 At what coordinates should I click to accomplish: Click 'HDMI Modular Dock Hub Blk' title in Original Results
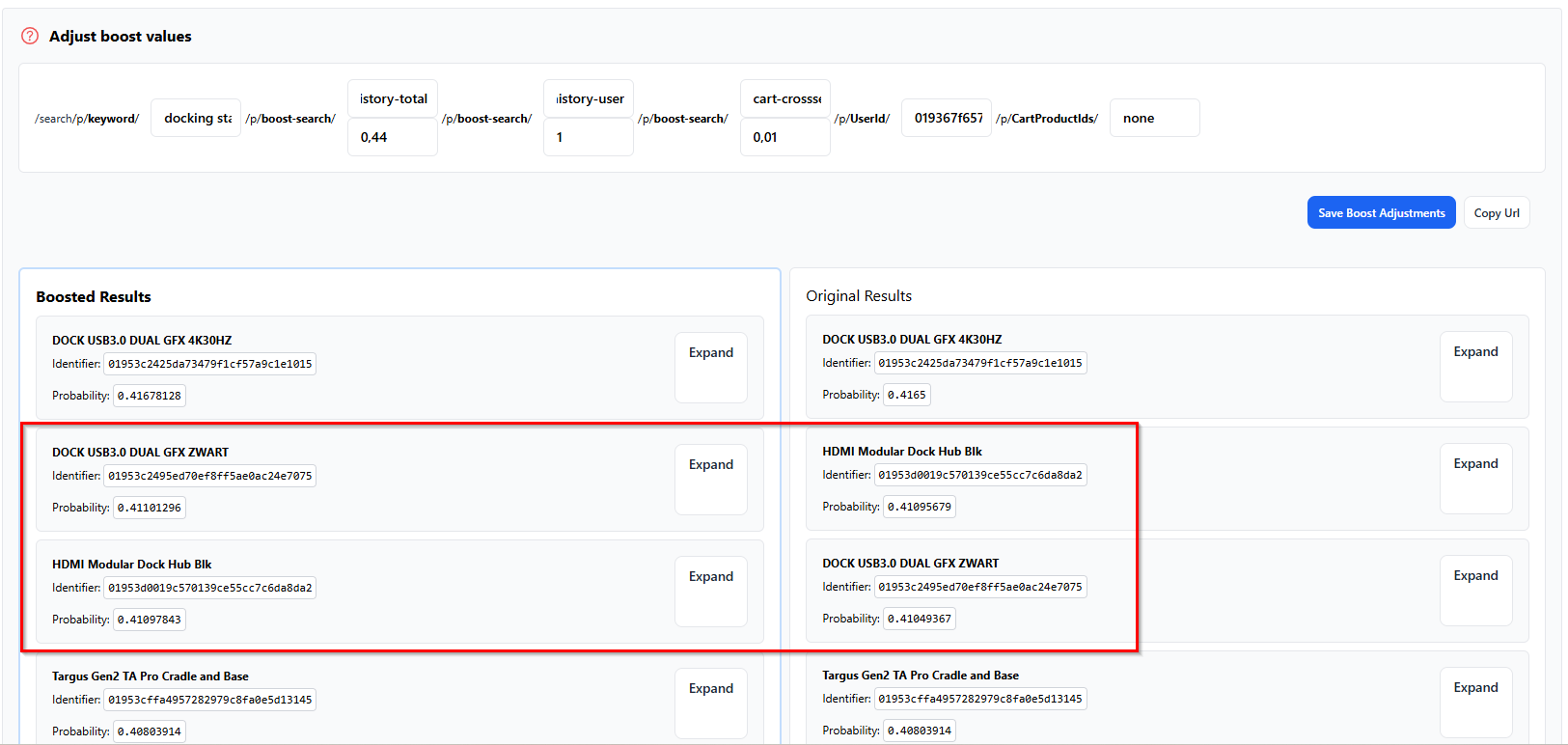pyautogui.click(x=902, y=452)
